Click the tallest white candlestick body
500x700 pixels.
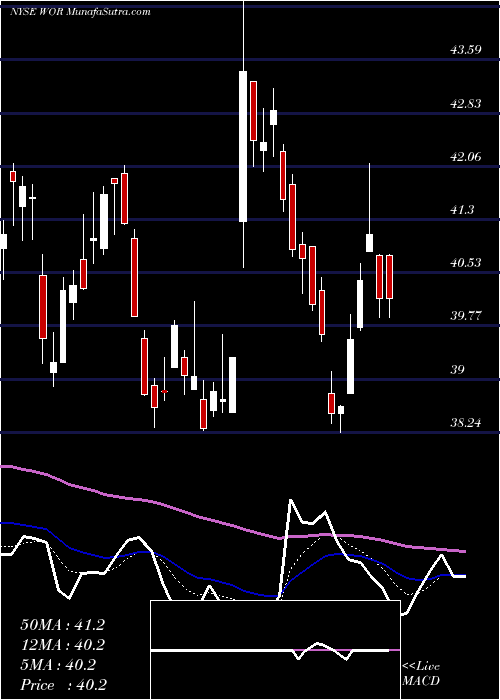[243, 146]
